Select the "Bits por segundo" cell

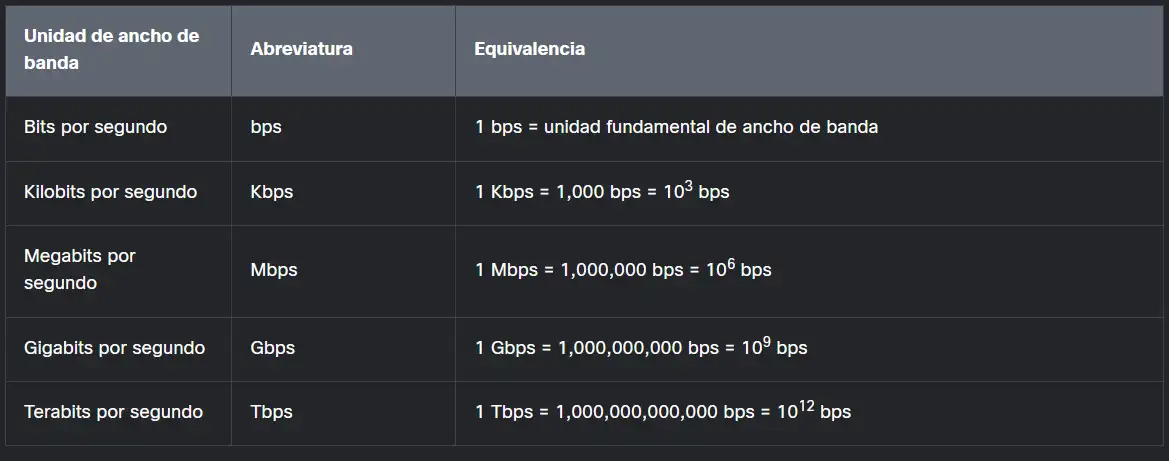pos(95,128)
